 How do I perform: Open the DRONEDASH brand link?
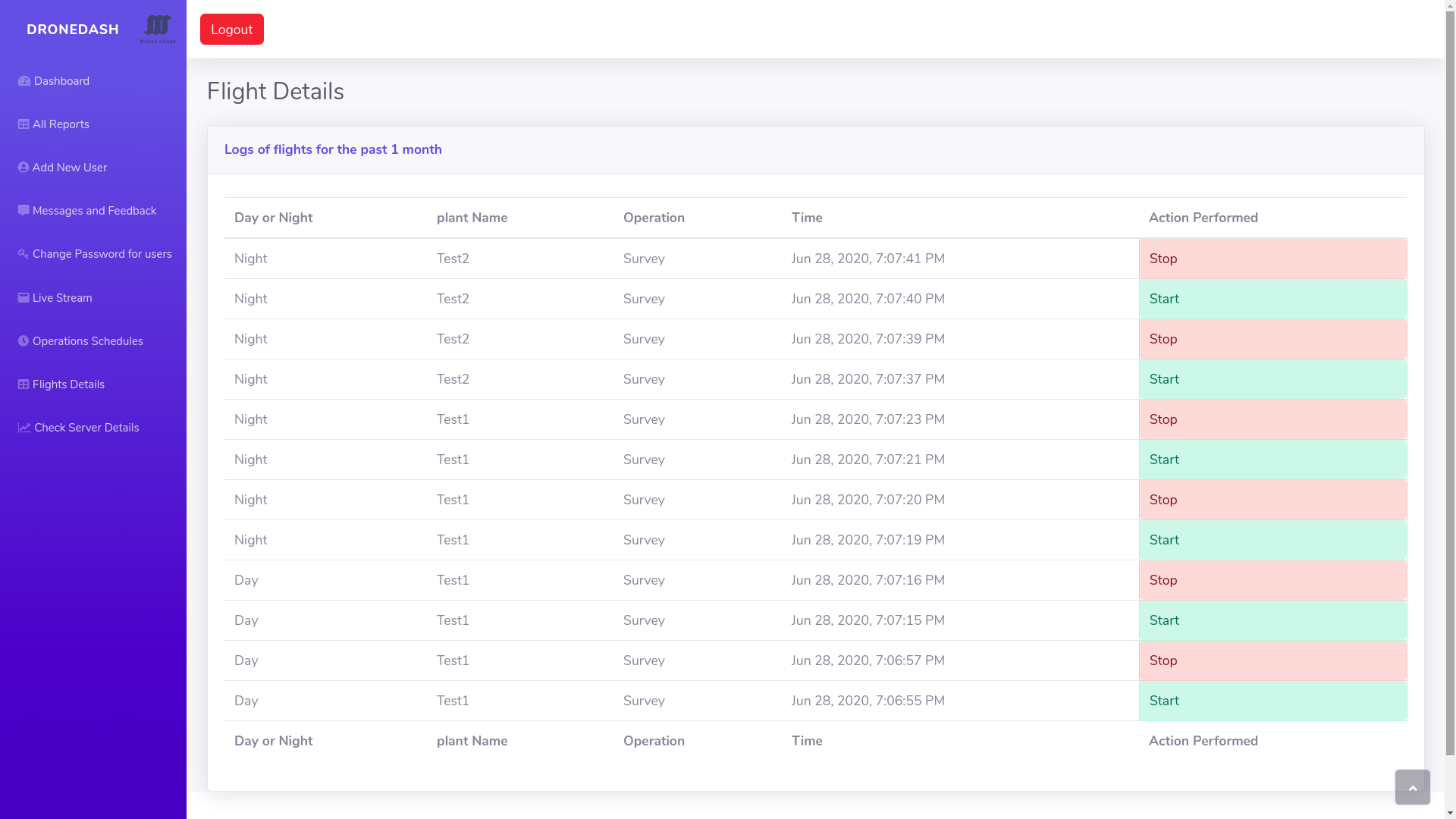[x=73, y=30]
